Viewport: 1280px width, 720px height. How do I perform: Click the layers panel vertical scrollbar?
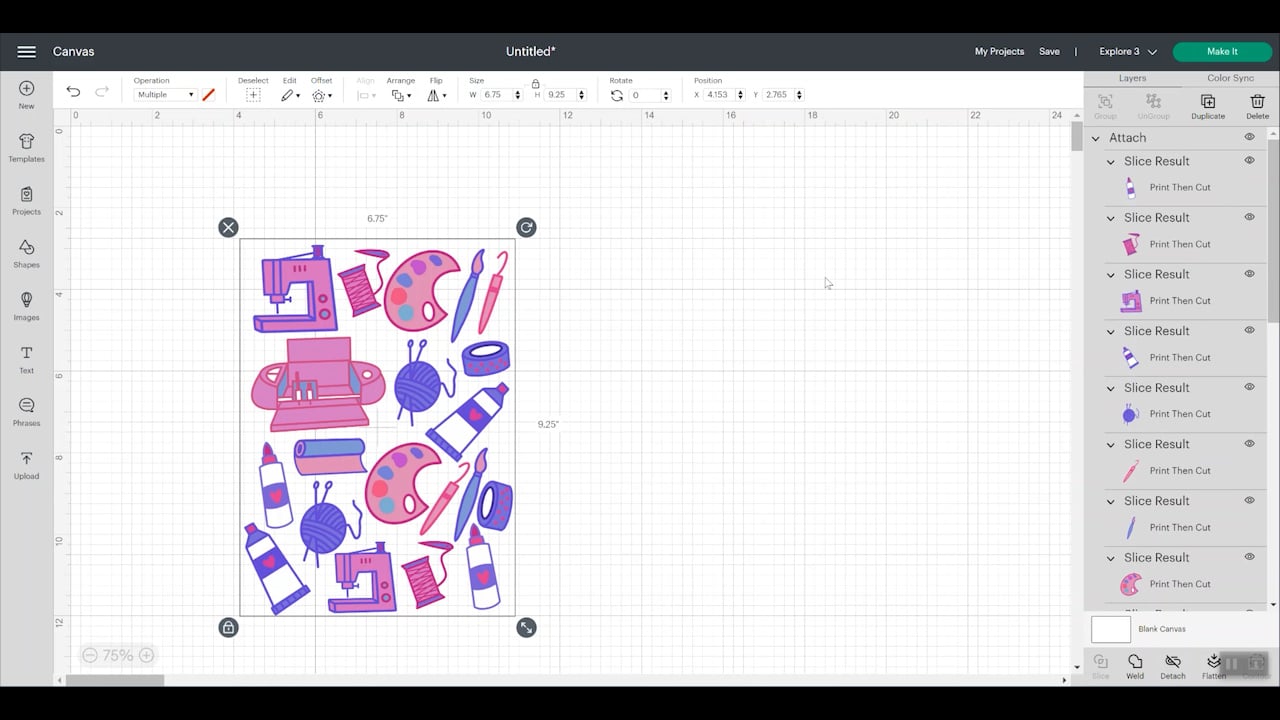[1273, 230]
